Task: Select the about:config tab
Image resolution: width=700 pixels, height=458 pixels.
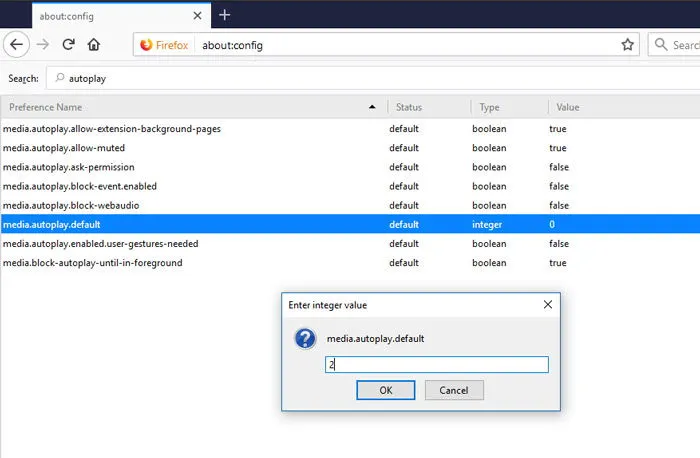Action: (x=121, y=16)
